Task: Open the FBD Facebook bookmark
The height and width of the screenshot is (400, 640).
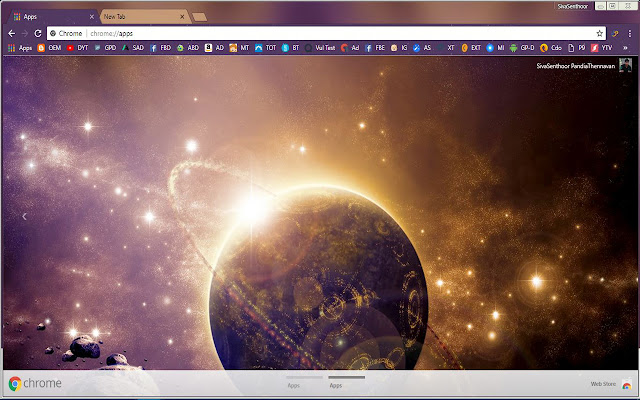Action: click(x=160, y=48)
